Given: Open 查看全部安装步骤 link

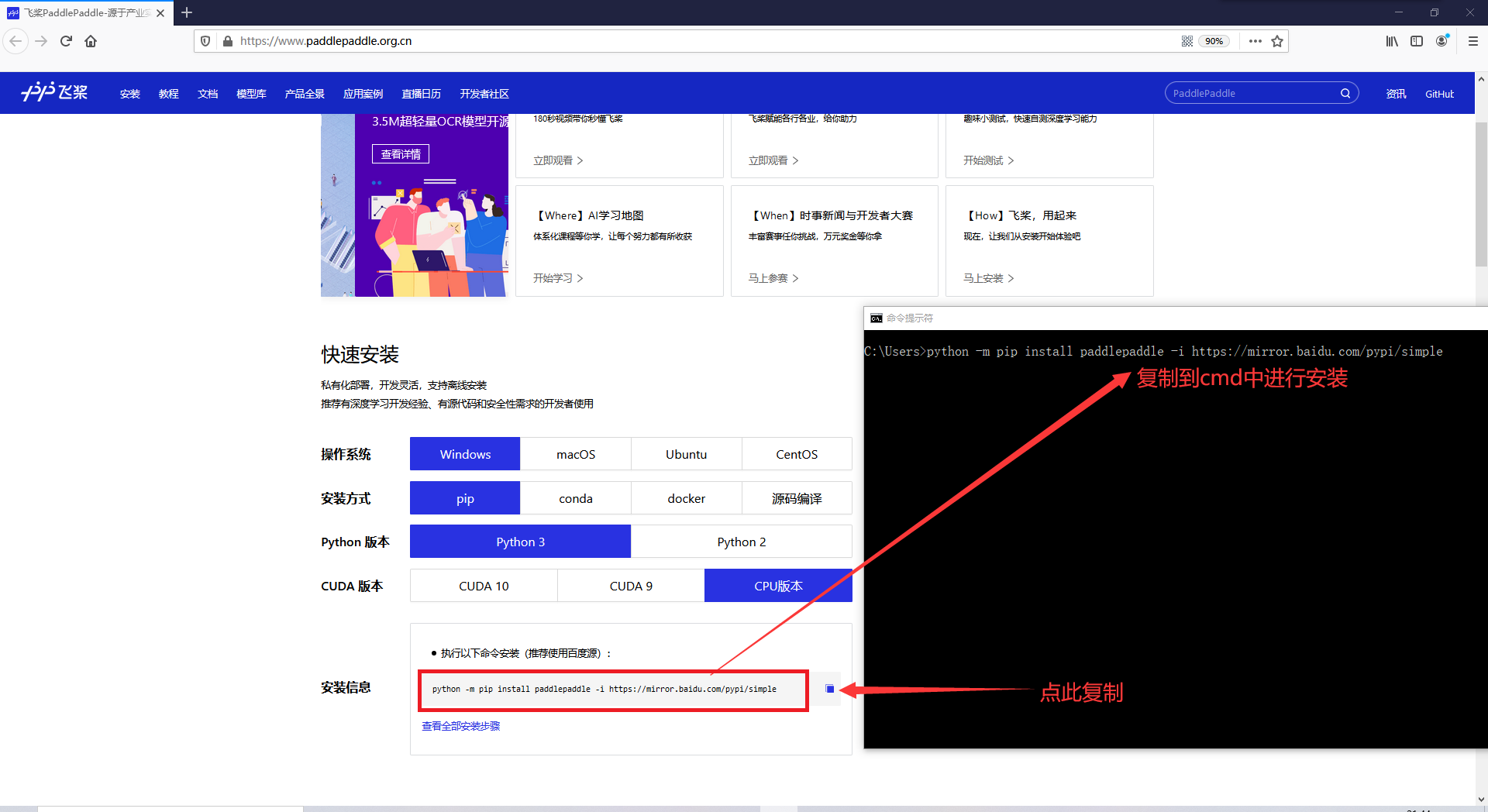Looking at the screenshot, I should click(x=461, y=726).
